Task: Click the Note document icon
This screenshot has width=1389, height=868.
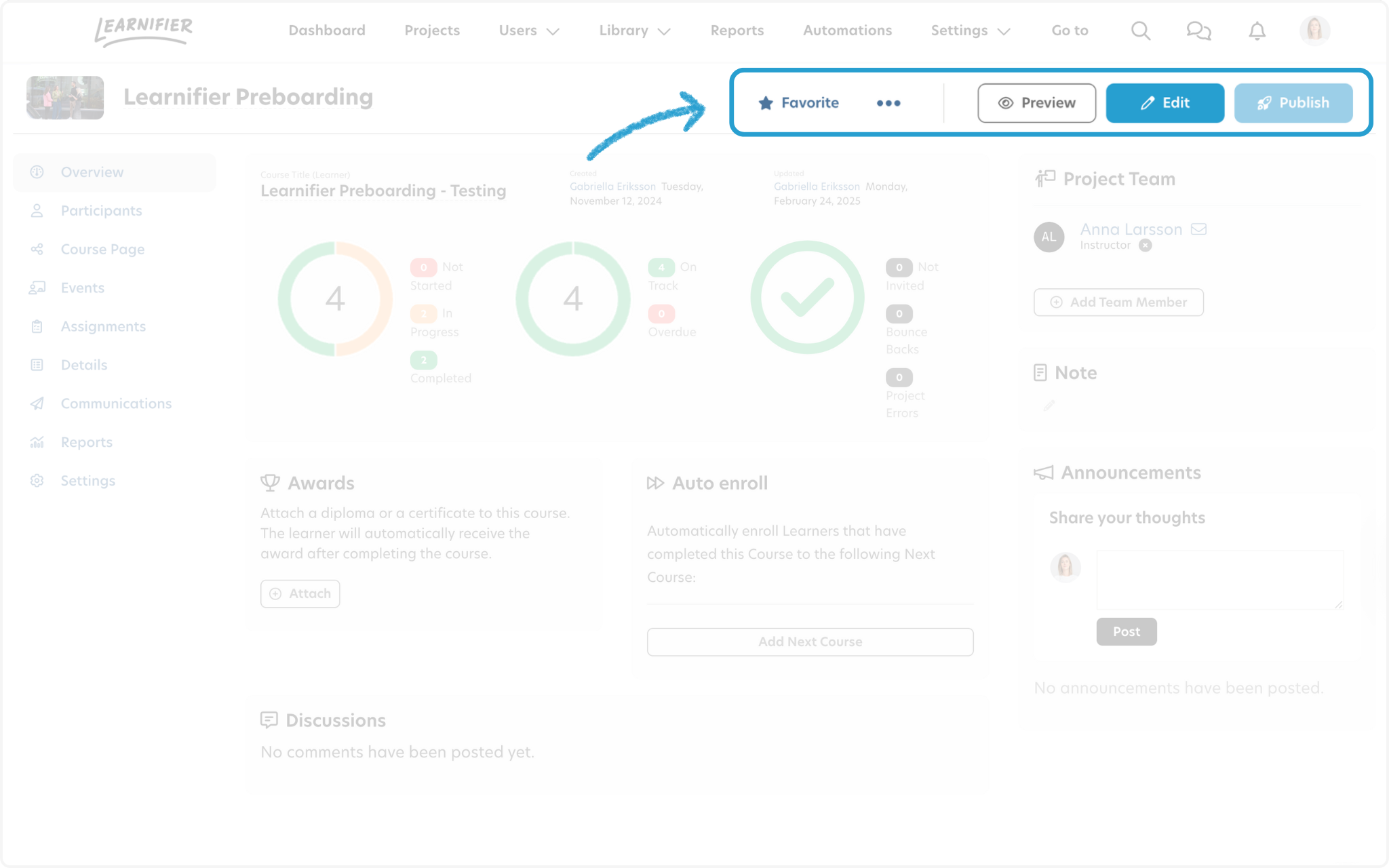Action: (x=1040, y=372)
